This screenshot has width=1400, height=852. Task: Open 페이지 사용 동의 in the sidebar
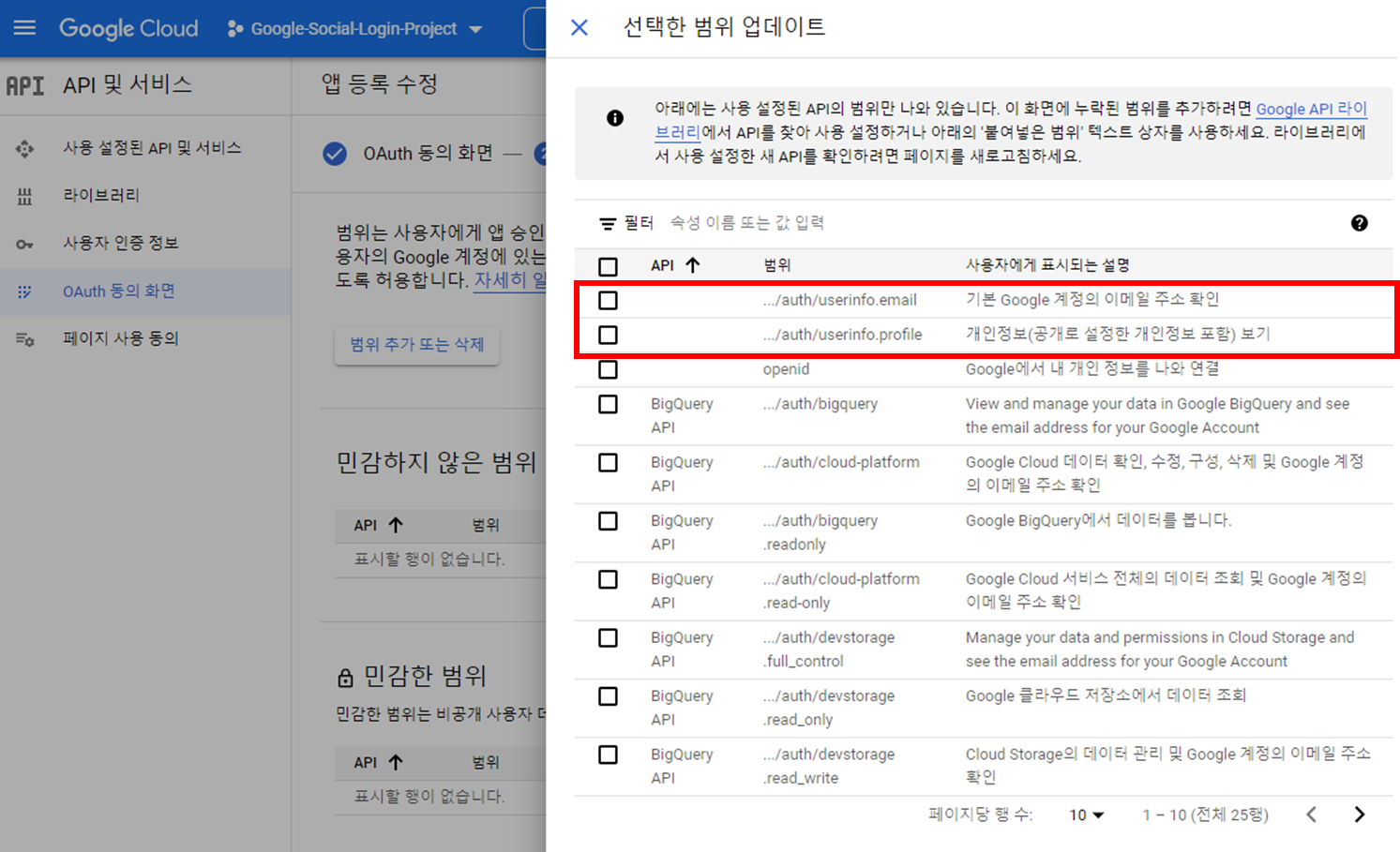120,338
